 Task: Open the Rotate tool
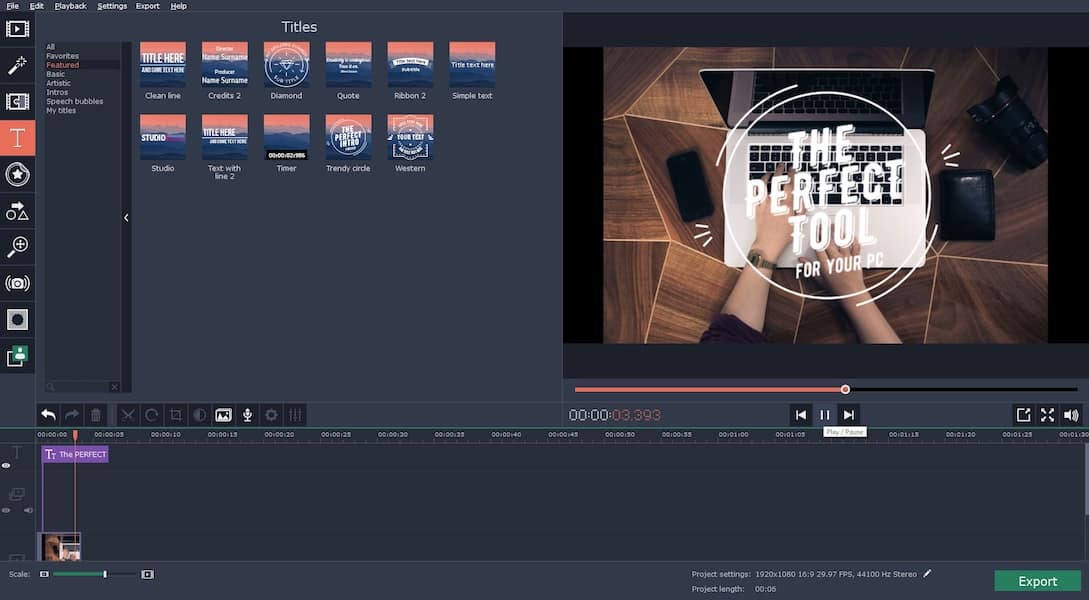[x=150, y=414]
